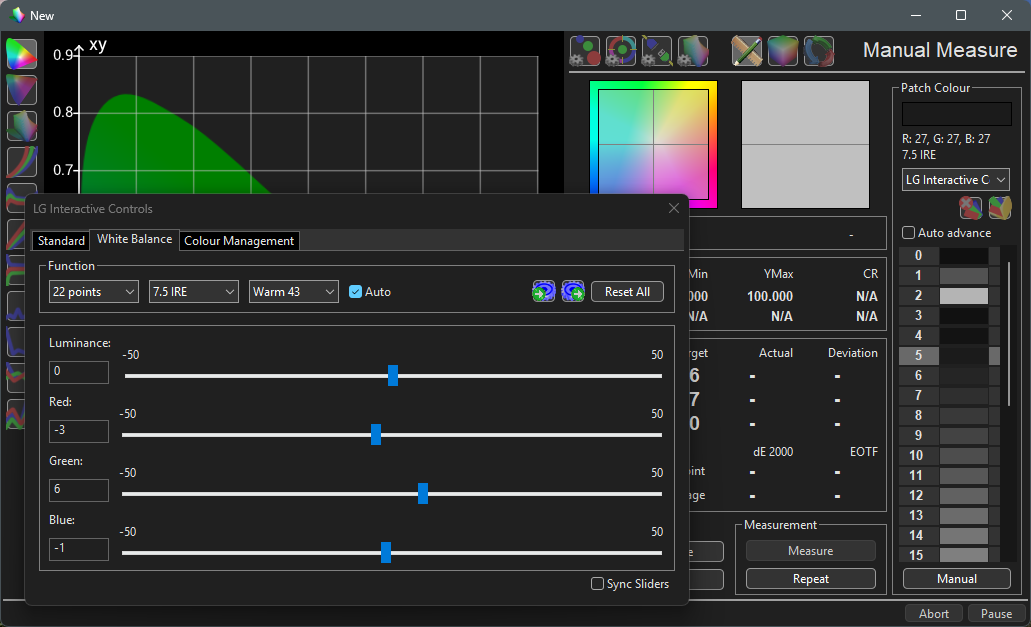1031x627 pixels.
Task: Click the first blue swirl icon beside Reset All
Action: pos(544,291)
